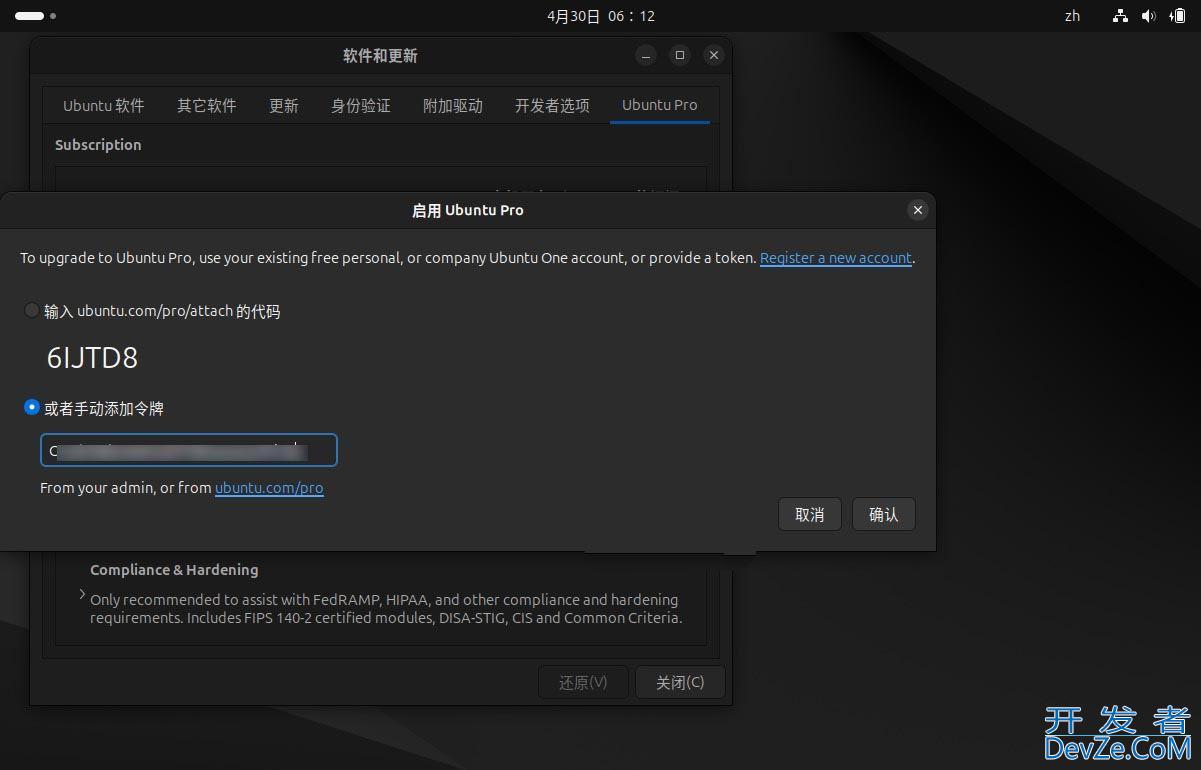Image resolution: width=1201 pixels, height=770 pixels.
Task: Switch to the 附加驱动 tab
Action: [453, 105]
